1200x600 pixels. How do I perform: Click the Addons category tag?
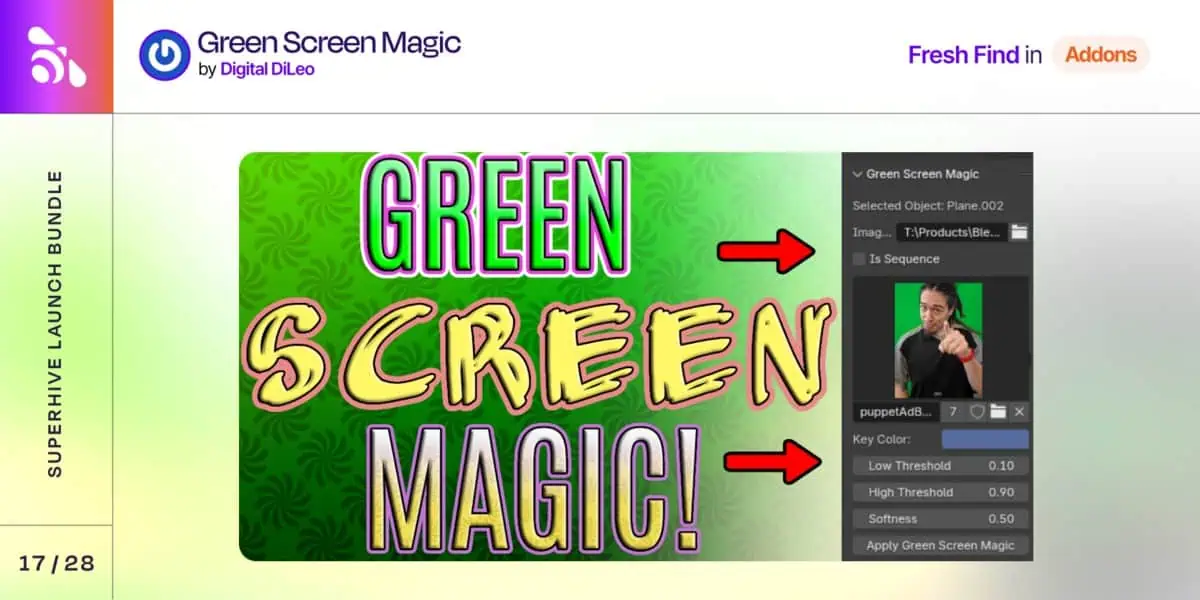1101,55
